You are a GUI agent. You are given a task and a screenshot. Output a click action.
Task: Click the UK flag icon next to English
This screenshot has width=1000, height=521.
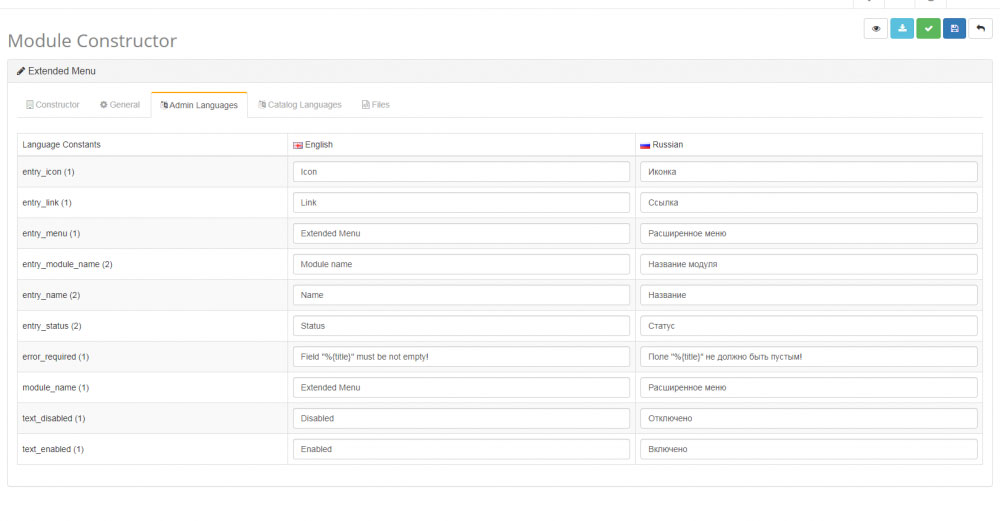click(x=298, y=145)
